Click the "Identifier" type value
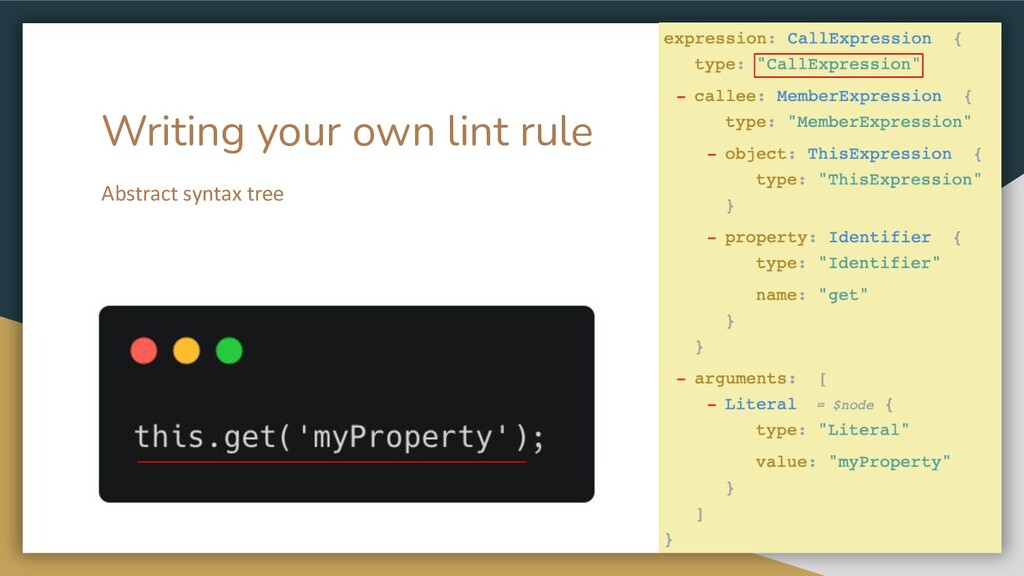This screenshot has width=1024, height=576. click(879, 263)
